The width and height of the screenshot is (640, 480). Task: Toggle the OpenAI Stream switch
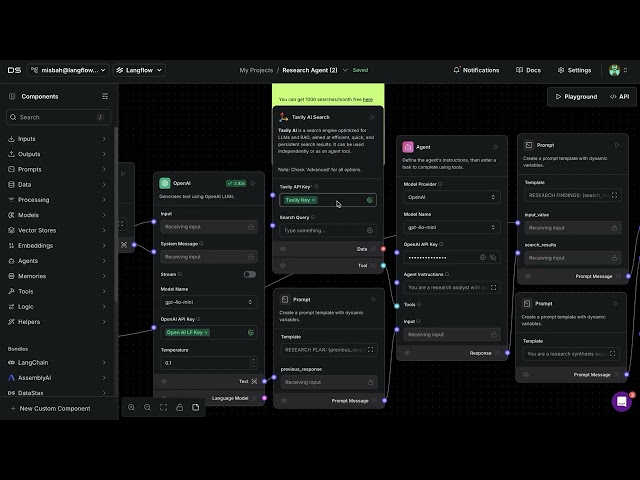tap(250, 274)
